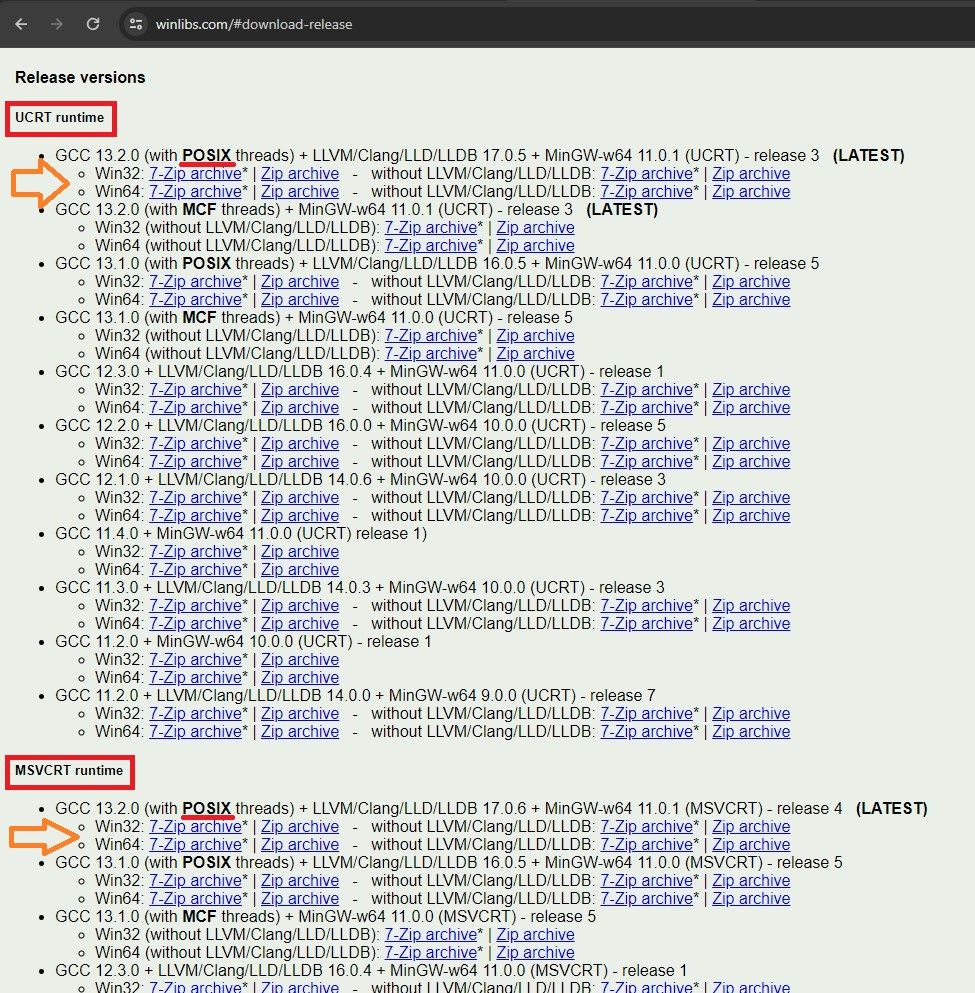
Task: Download UCRT GCC 11.3.0 Win64 7-Zip archive with LLVM
Action: [196, 623]
